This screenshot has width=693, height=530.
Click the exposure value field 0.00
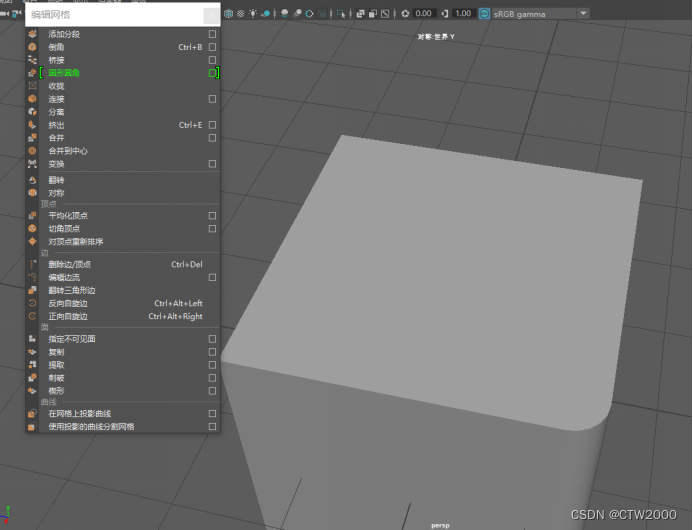pos(423,14)
